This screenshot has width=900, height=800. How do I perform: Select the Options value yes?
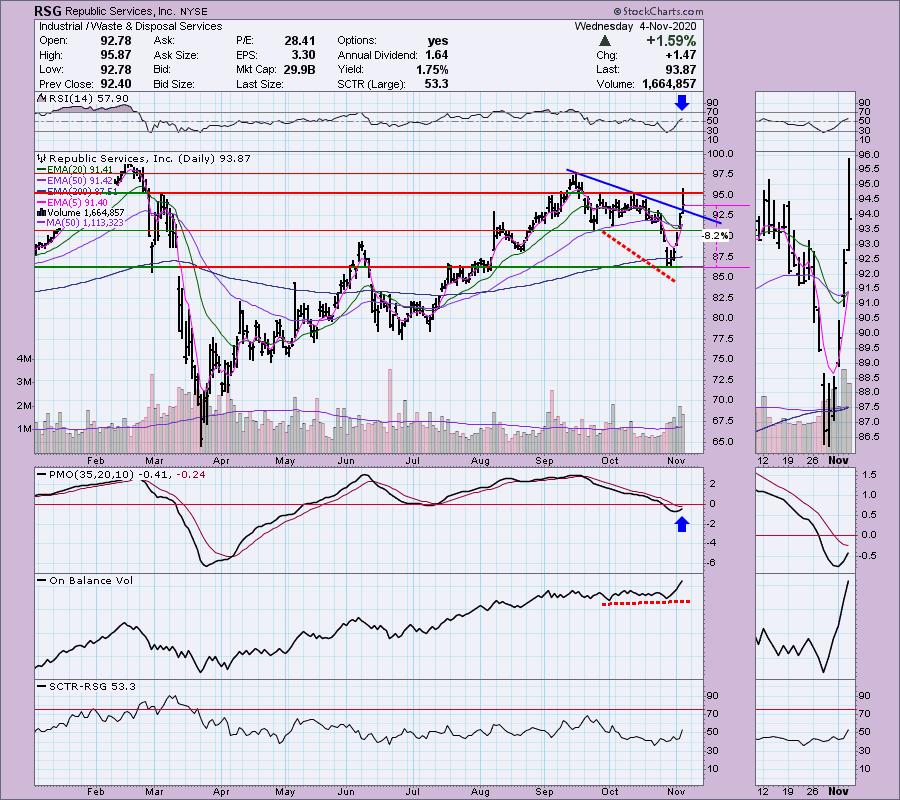tap(438, 41)
